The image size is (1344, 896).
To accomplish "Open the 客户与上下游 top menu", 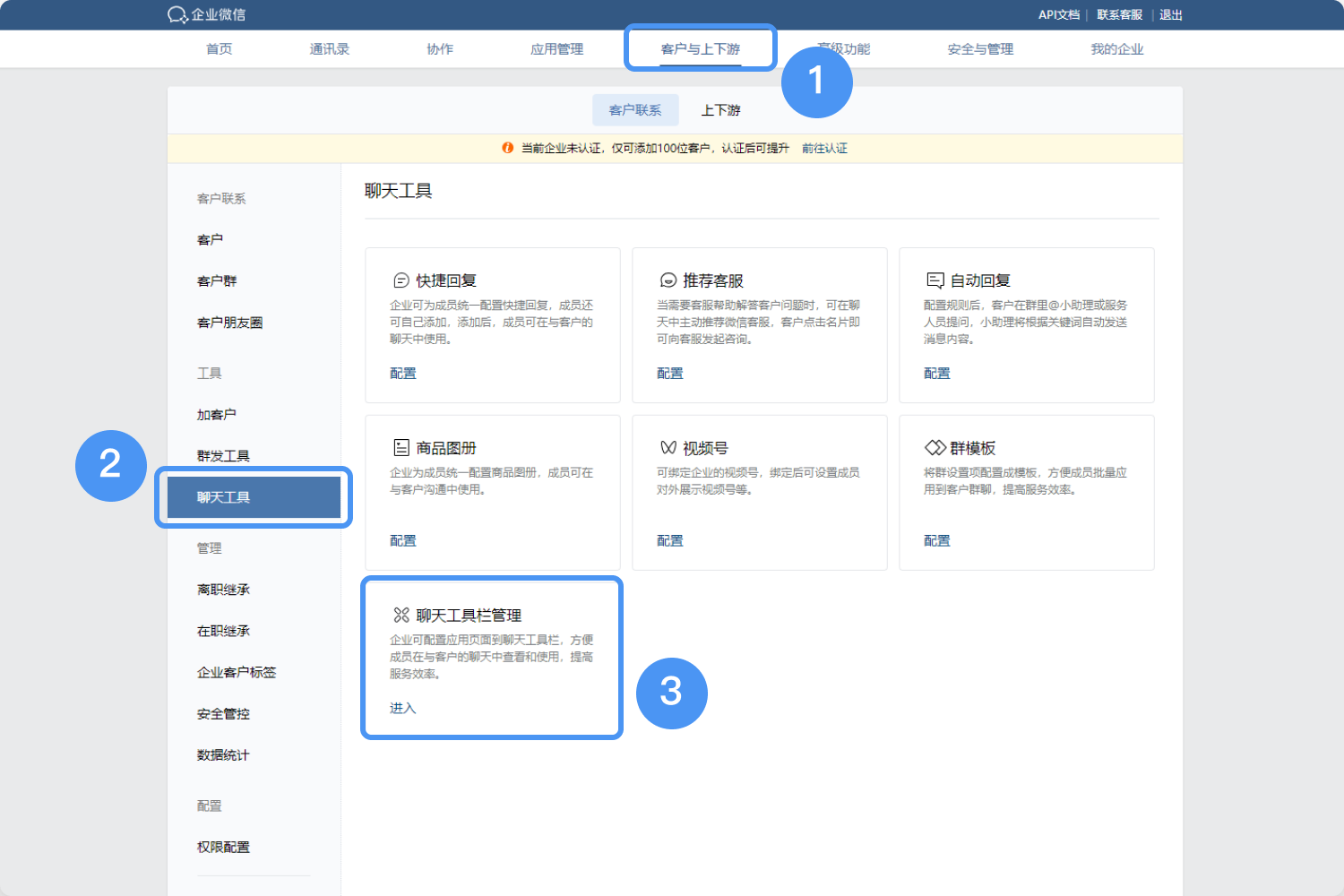I will pyautogui.click(x=701, y=49).
